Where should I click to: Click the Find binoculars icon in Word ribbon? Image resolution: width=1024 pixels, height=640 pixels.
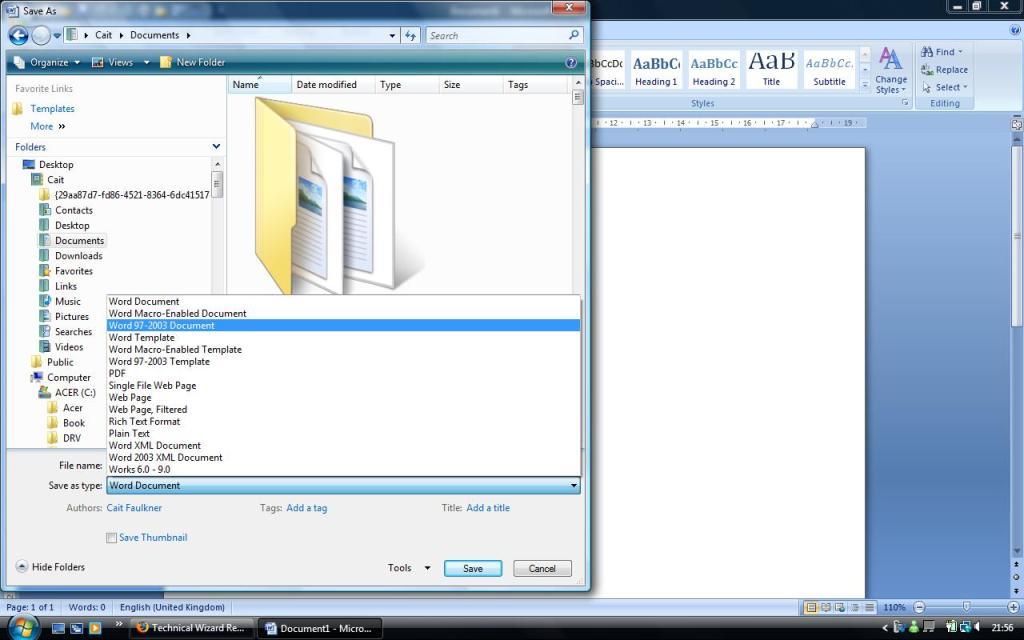coord(927,52)
